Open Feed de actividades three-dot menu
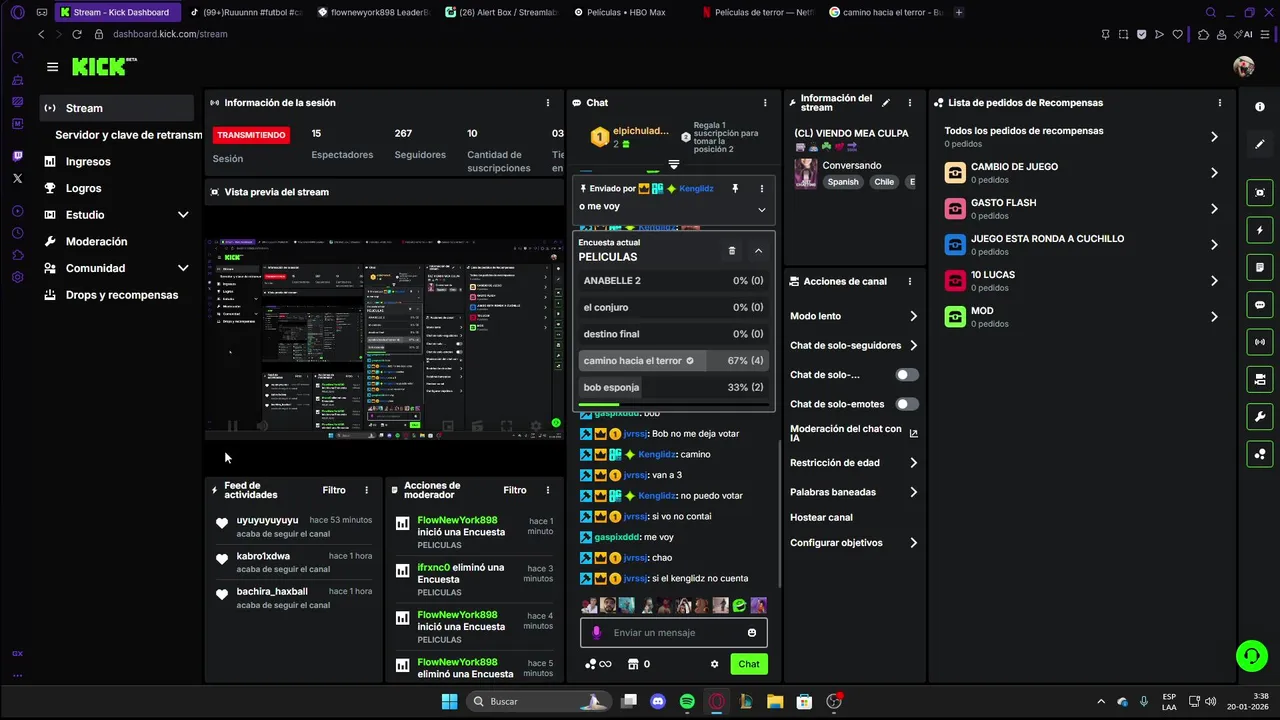The image size is (1280, 720). point(366,490)
